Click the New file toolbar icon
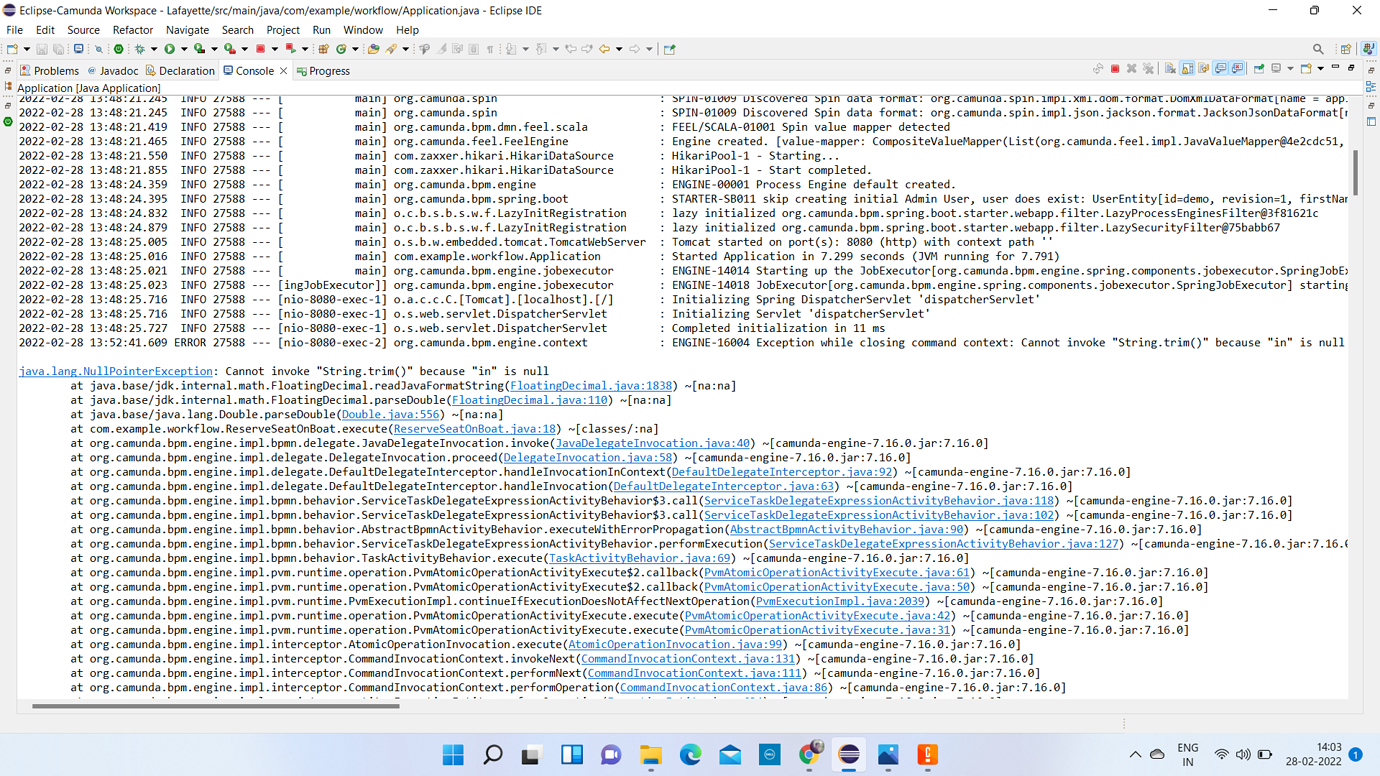1380x776 pixels. [11, 49]
